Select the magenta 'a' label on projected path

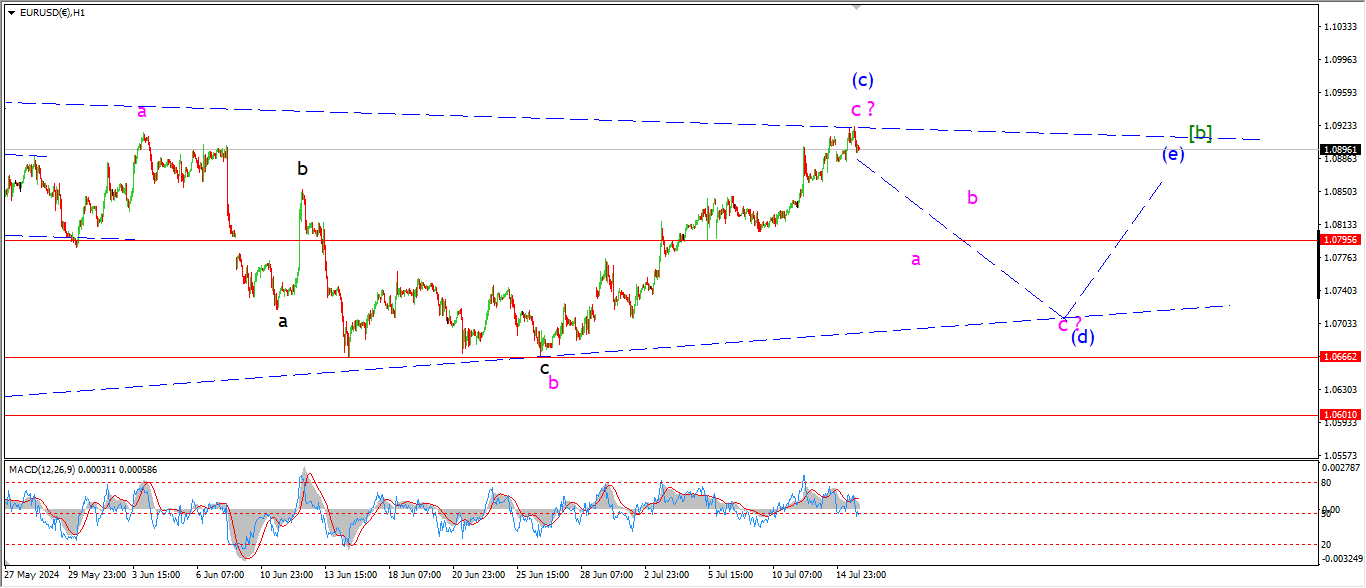click(915, 260)
